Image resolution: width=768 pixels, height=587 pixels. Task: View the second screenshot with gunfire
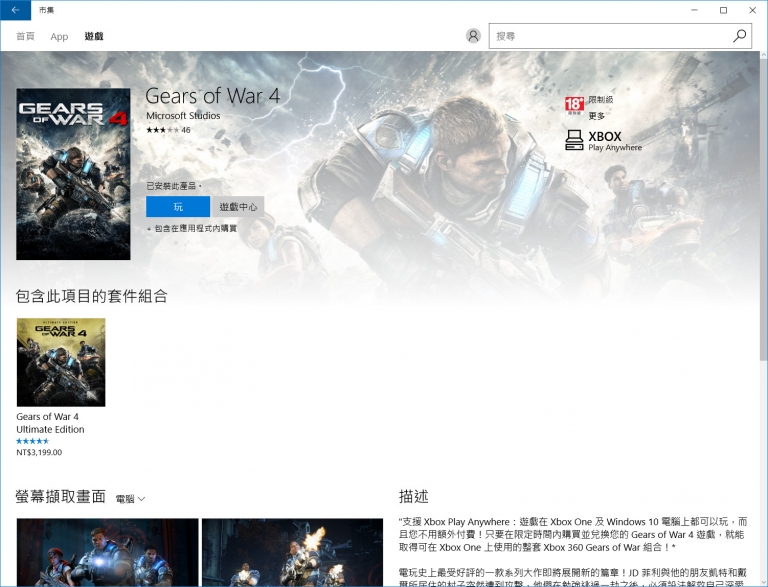point(292,552)
